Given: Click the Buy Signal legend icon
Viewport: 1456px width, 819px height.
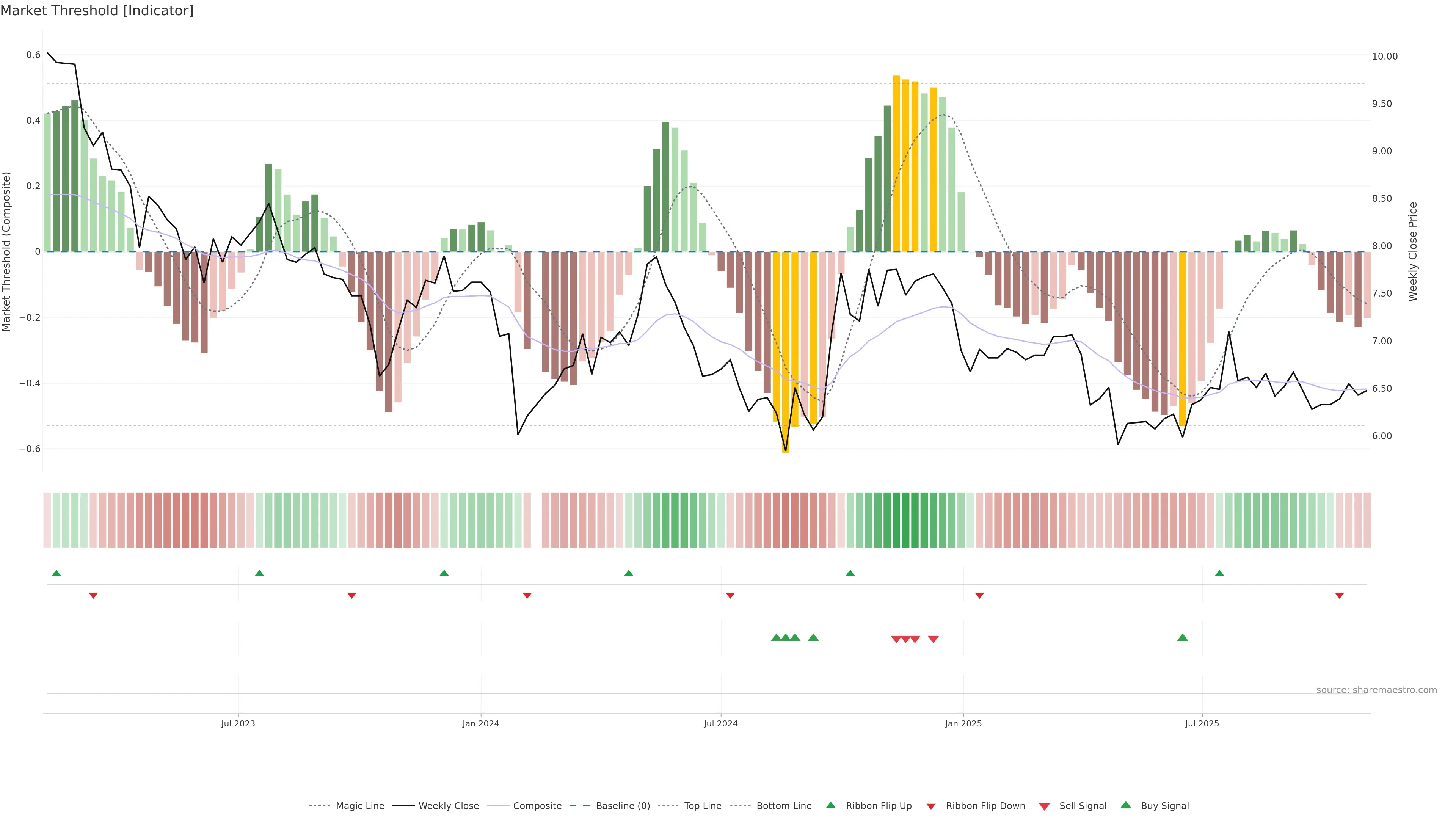Looking at the screenshot, I should (1126, 805).
